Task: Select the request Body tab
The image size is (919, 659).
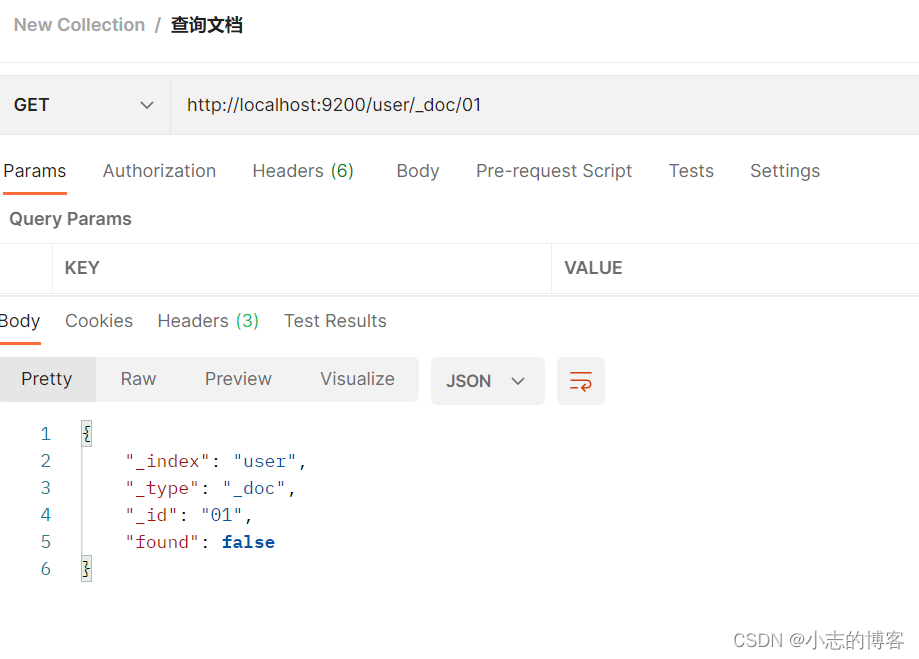Action: point(417,171)
